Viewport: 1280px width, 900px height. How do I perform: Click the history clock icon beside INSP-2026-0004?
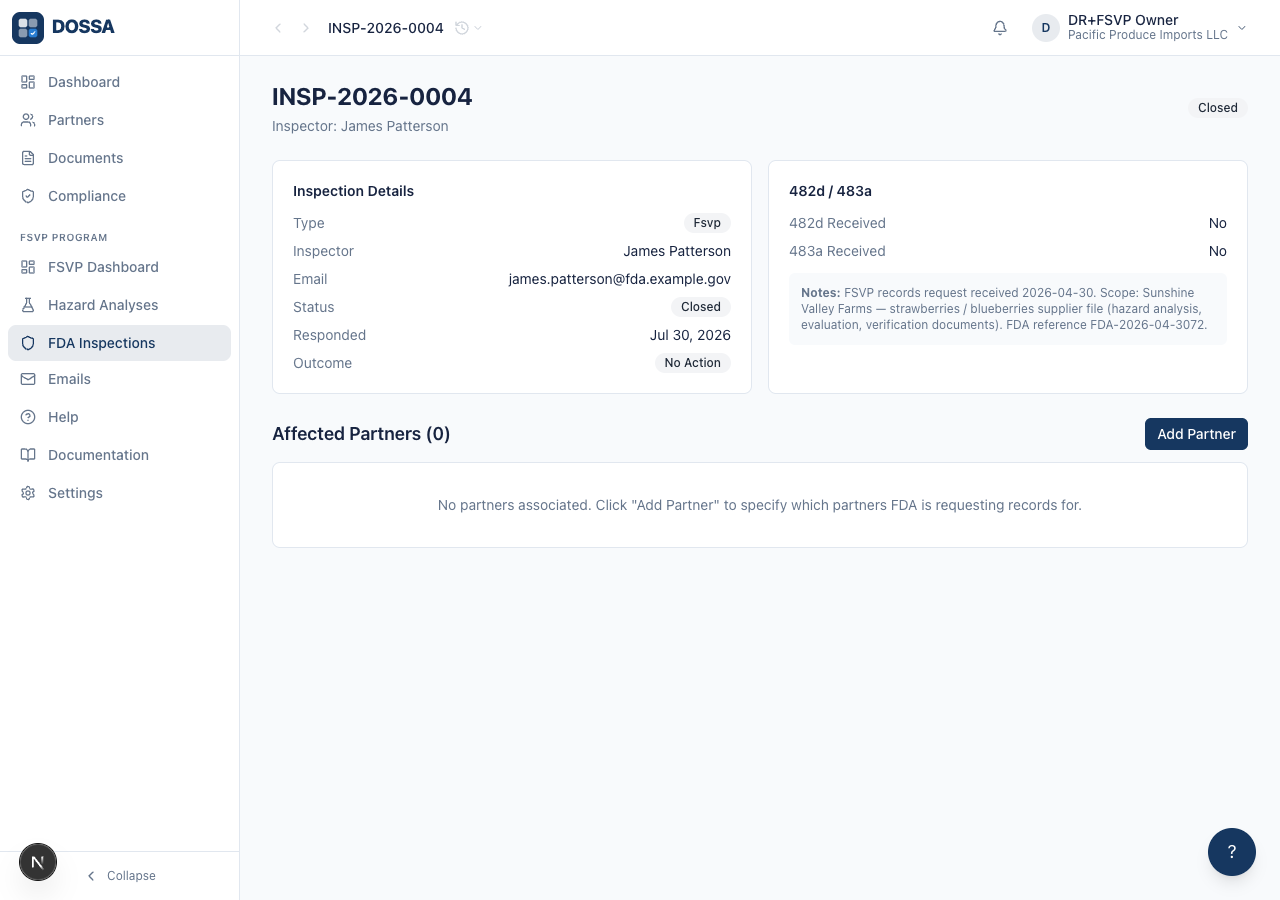click(x=462, y=28)
